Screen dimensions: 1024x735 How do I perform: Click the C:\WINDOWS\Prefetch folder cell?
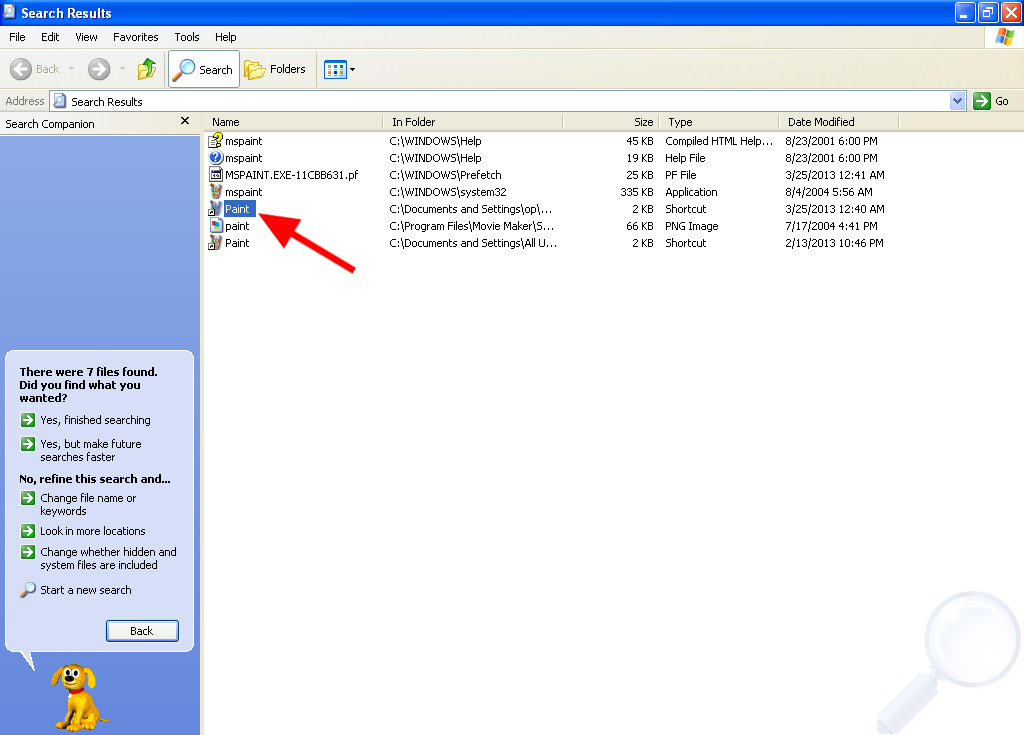[x=445, y=175]
